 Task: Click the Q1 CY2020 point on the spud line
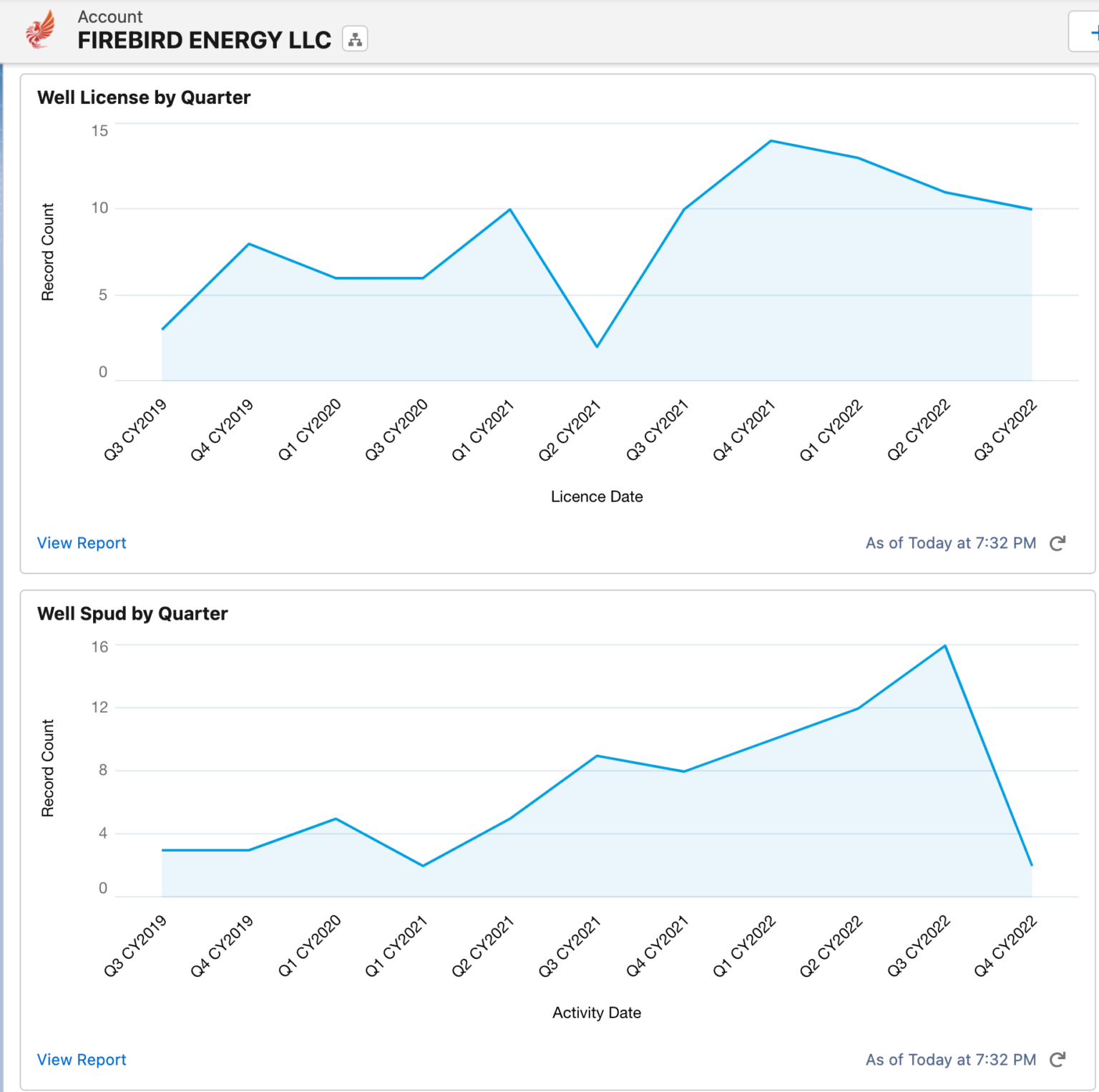[336, 818]
